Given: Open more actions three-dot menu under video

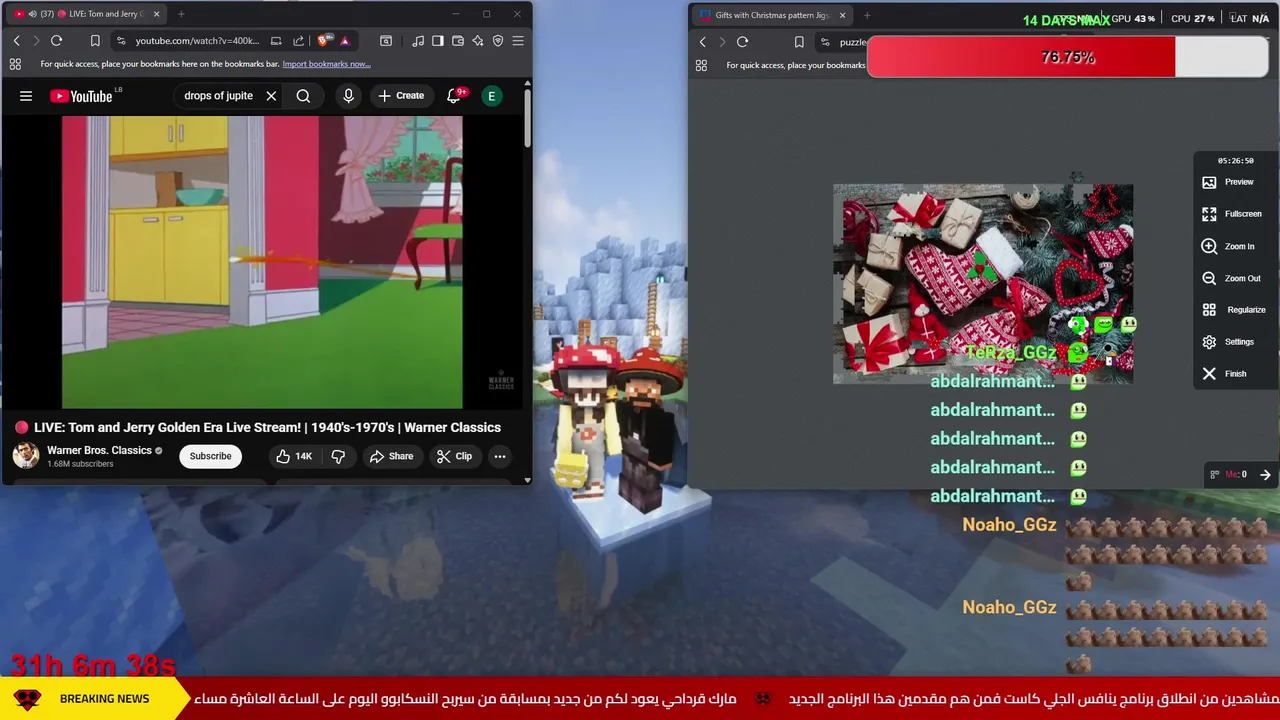Looking at the screenshot, I should pos(499,456).
